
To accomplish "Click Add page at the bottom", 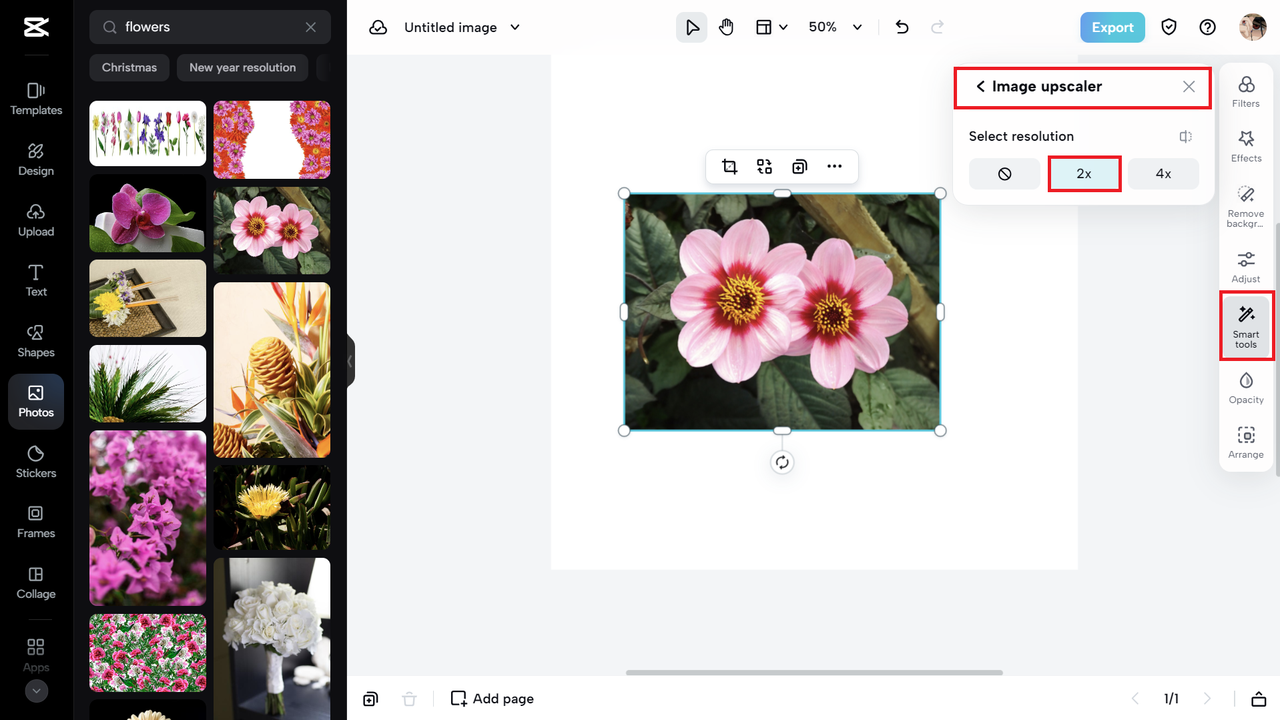I will [x=491, y=698].
